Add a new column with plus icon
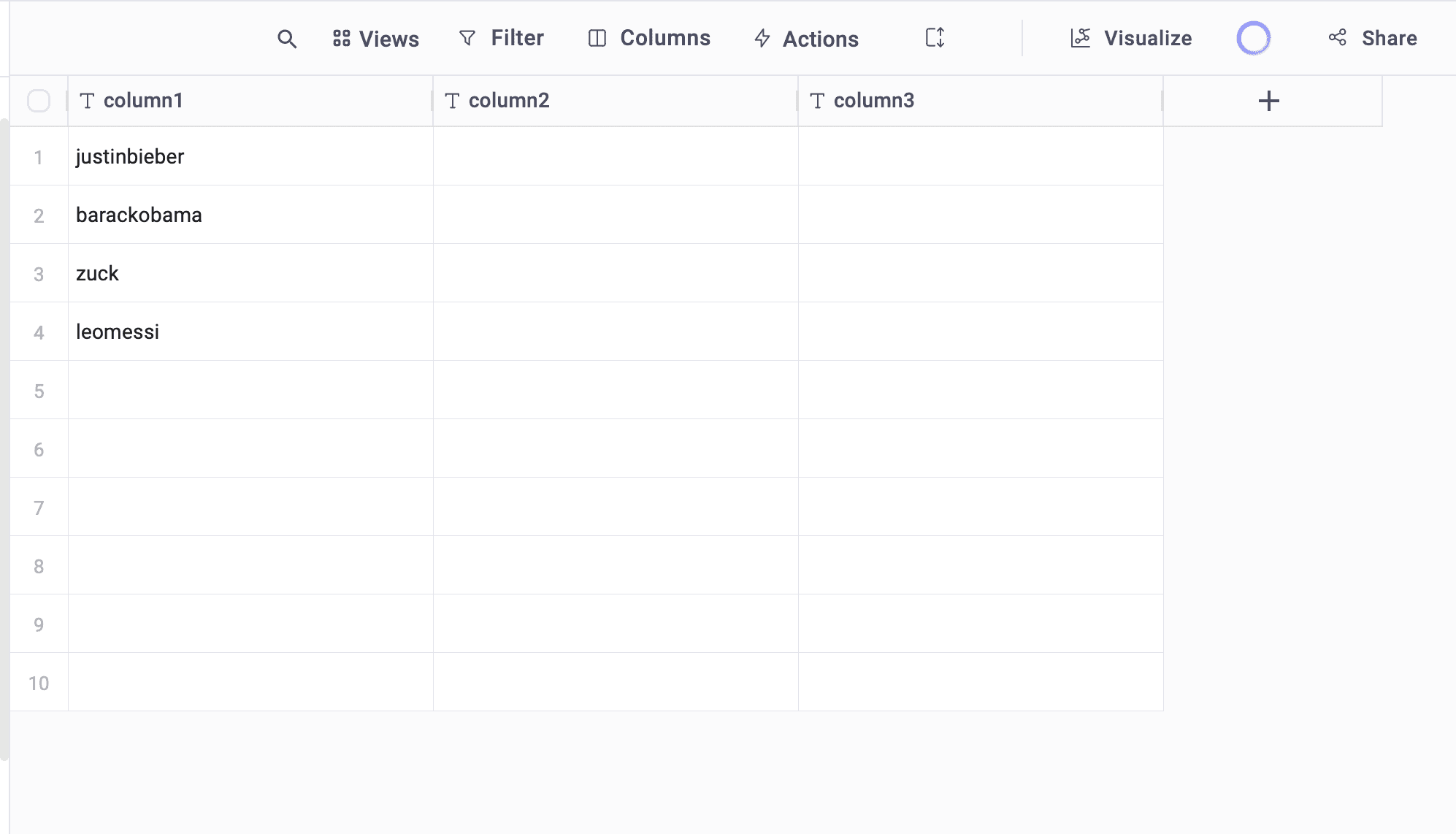This screenshot has height=834, width=1456. click(1269, 101)
